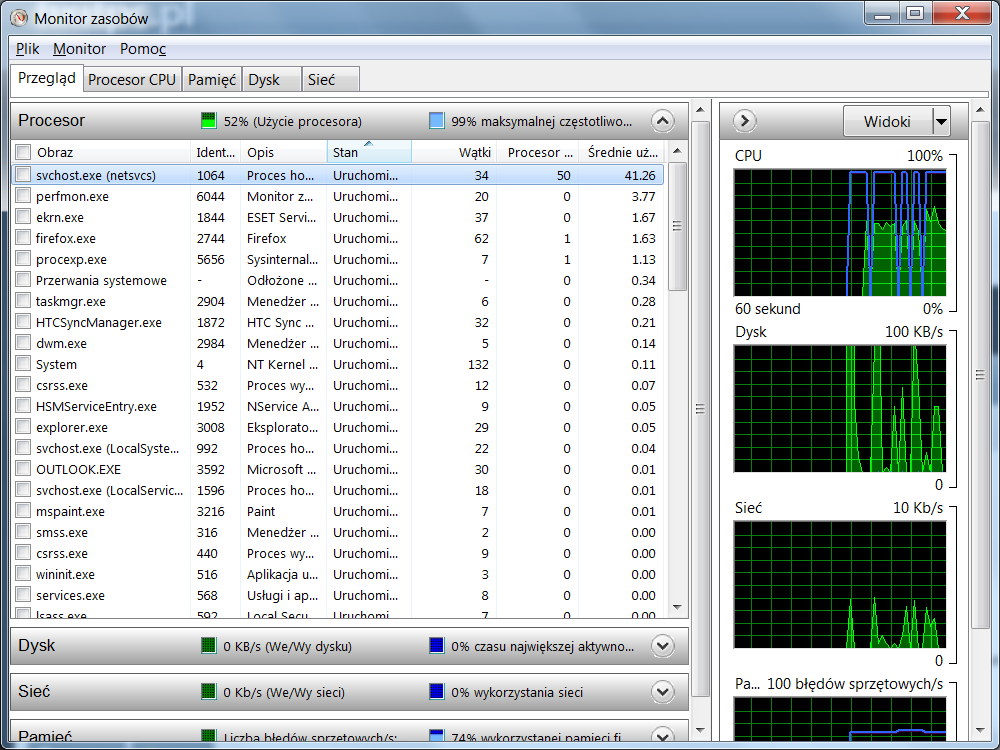Click the blue wykorzystania sieci indicator square
Image resolution: width=1000 pixels, height=750 pixels.
click(x=437, y=691)
